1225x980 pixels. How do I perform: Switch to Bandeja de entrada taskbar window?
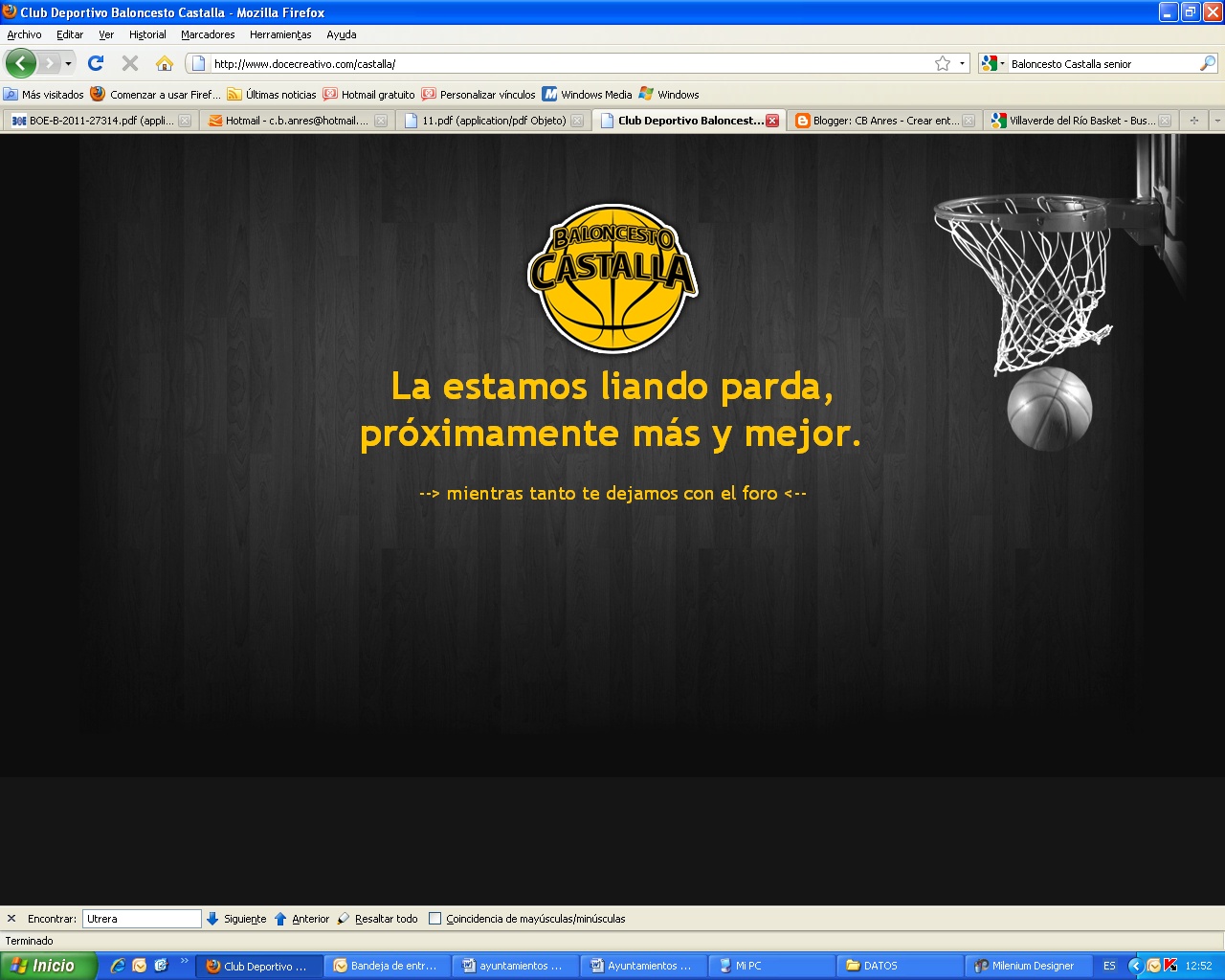pyautogui.click(x=388, y=967)
